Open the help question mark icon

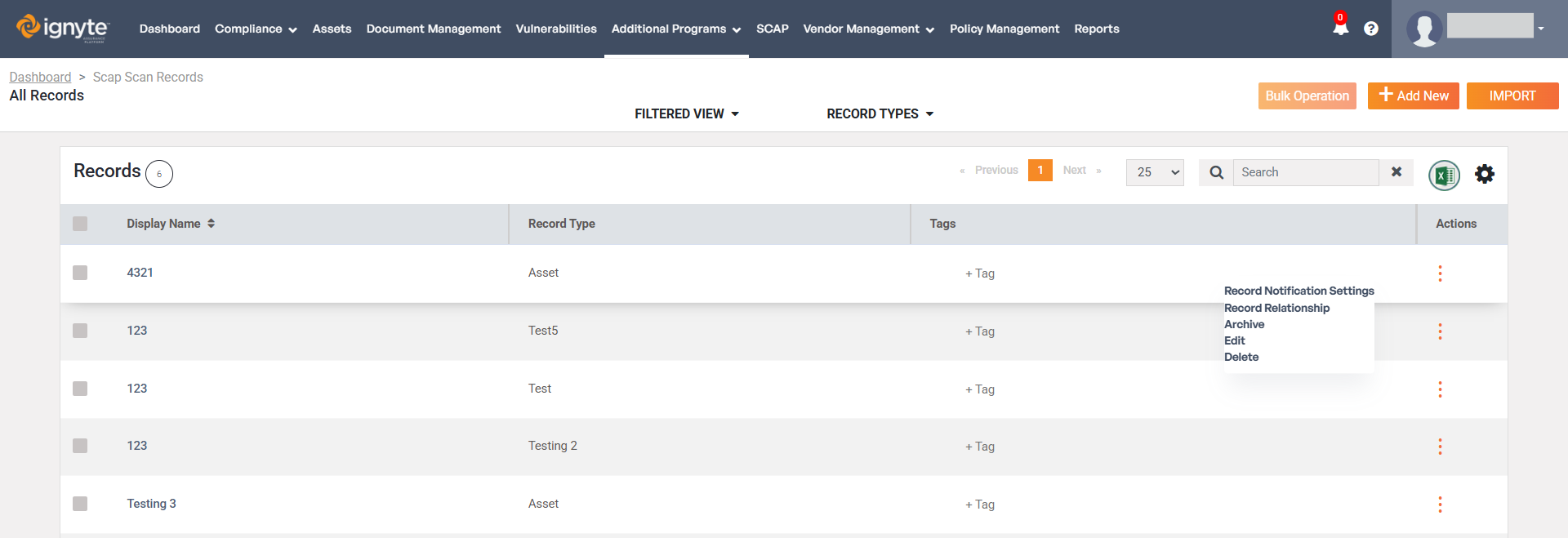click(x=1371, y=29)
